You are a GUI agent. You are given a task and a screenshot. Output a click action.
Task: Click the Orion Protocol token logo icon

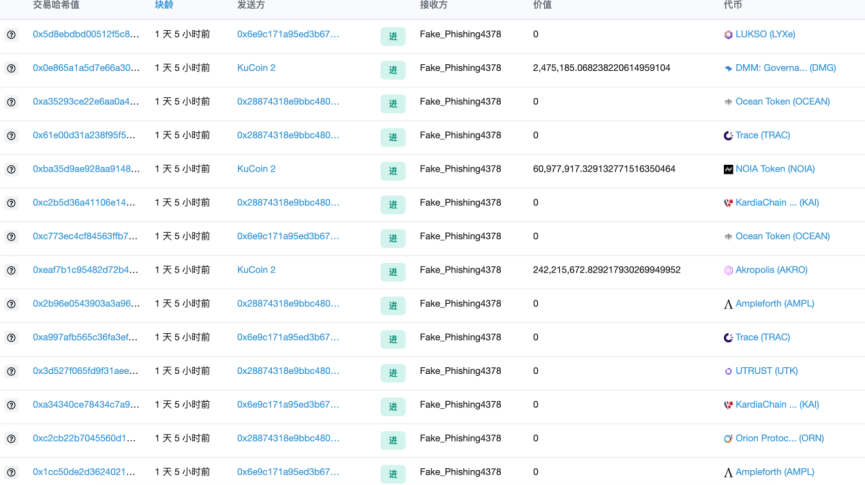(728, 439)
